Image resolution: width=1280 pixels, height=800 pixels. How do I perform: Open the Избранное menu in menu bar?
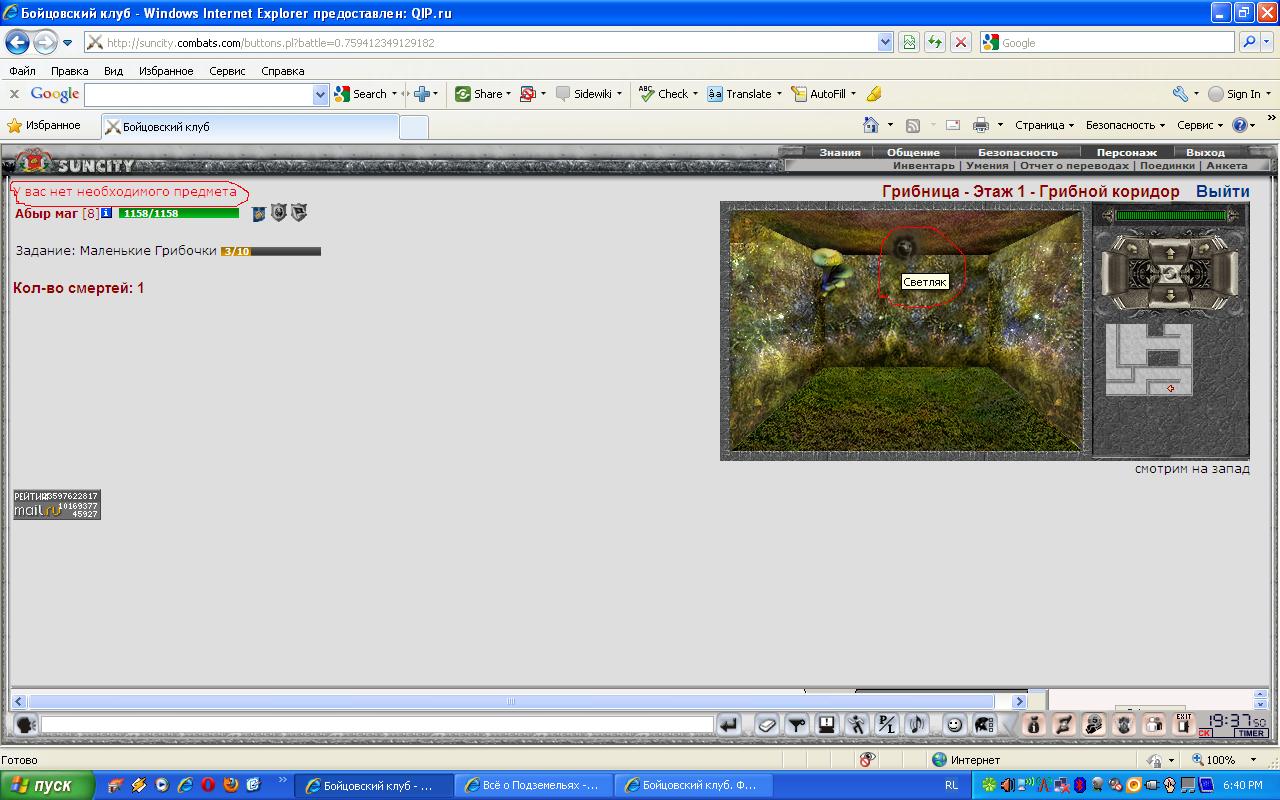pyautogui.click(x=166, y=71)
